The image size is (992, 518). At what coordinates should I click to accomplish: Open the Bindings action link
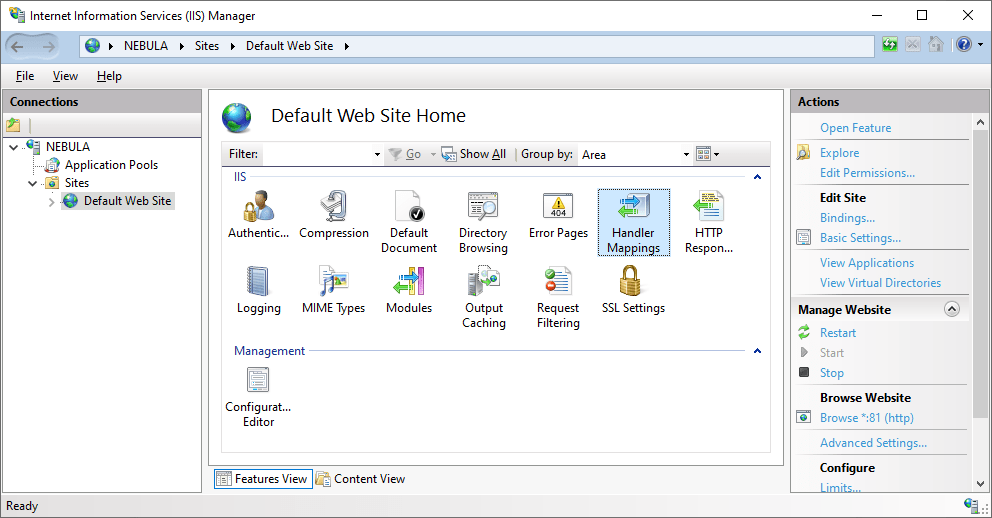point(847,218)
